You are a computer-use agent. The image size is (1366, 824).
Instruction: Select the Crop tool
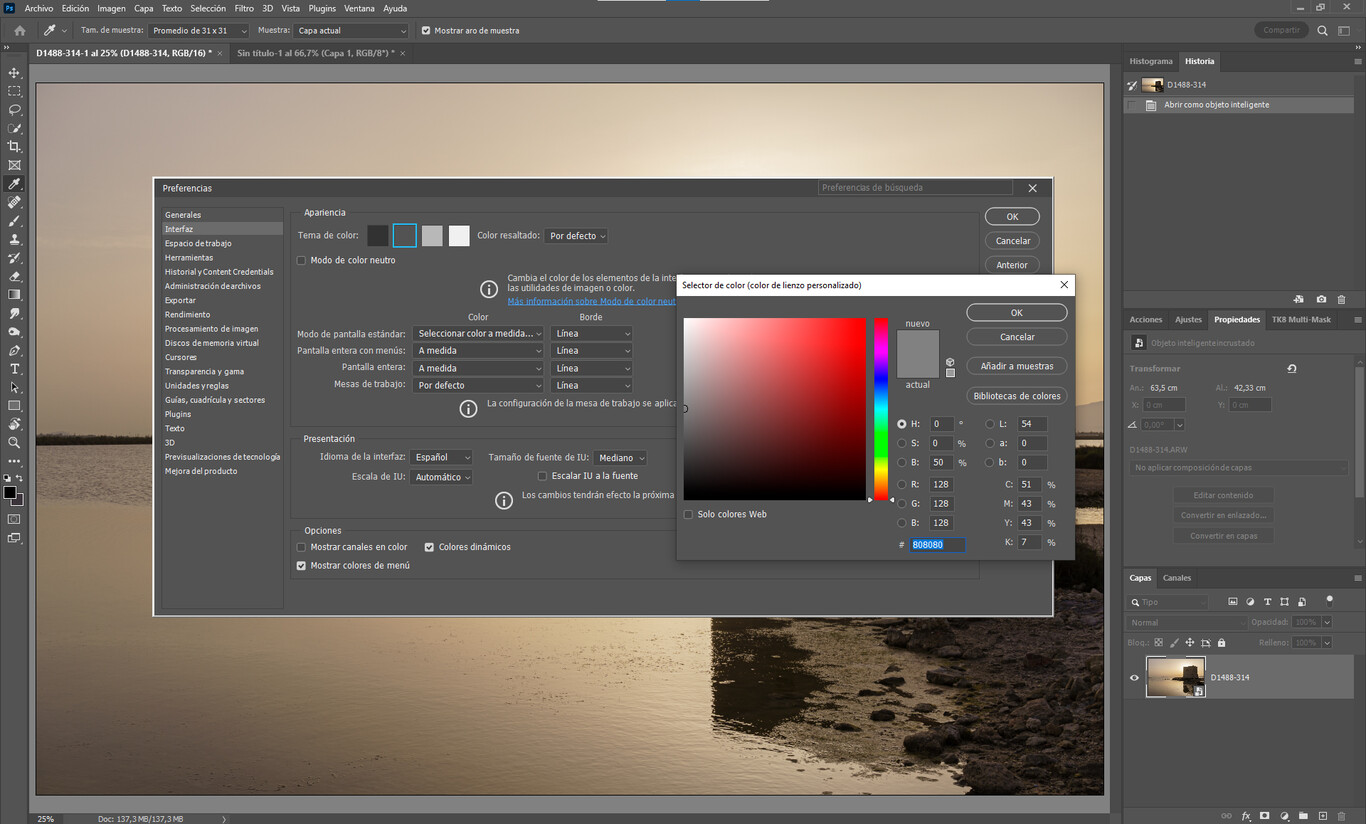pyautogui.click(x=14, y=146)
